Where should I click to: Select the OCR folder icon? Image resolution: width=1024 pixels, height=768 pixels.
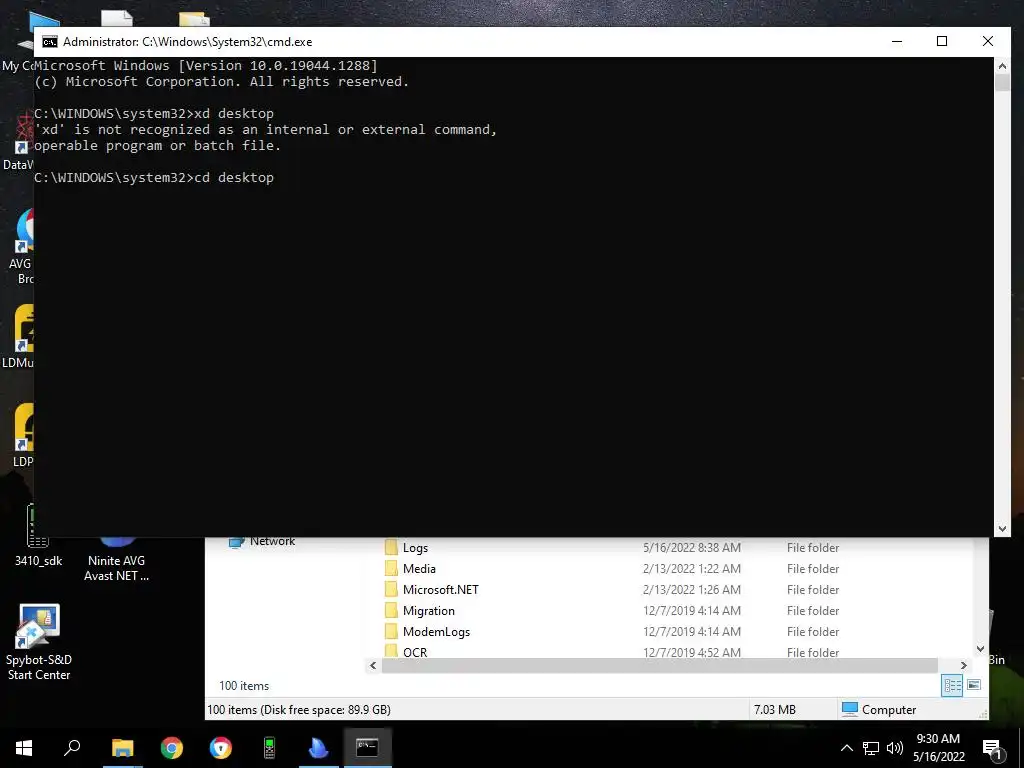tap(391, 651)
